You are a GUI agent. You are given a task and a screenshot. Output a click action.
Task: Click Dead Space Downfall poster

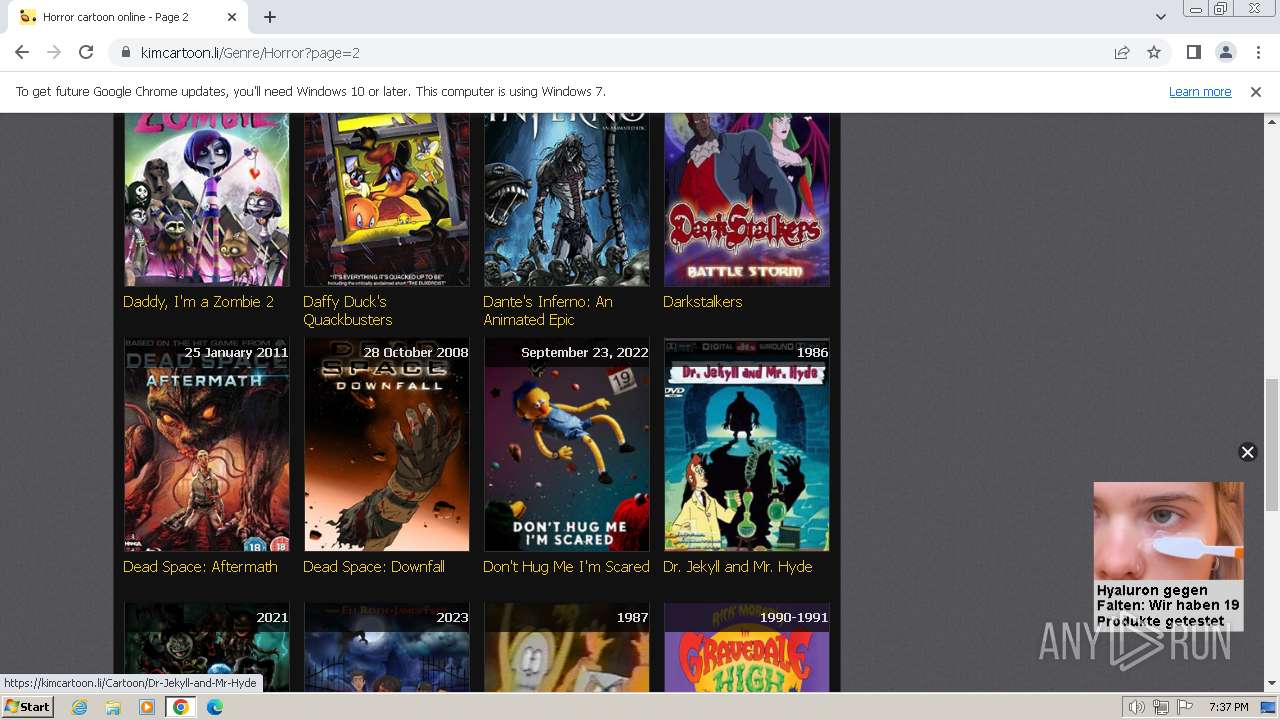click(x=387, y=444)
